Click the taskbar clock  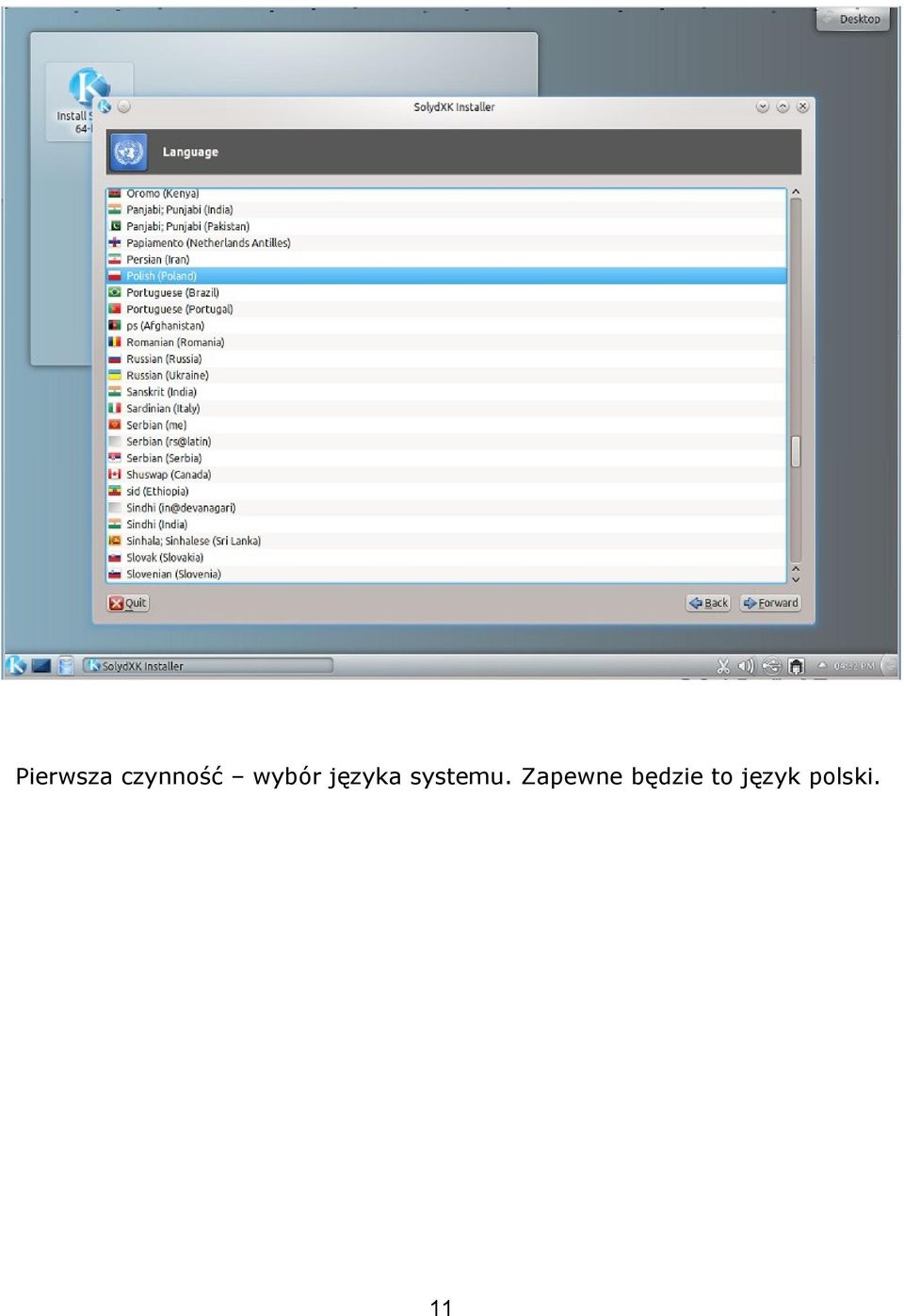pos(854,666)
